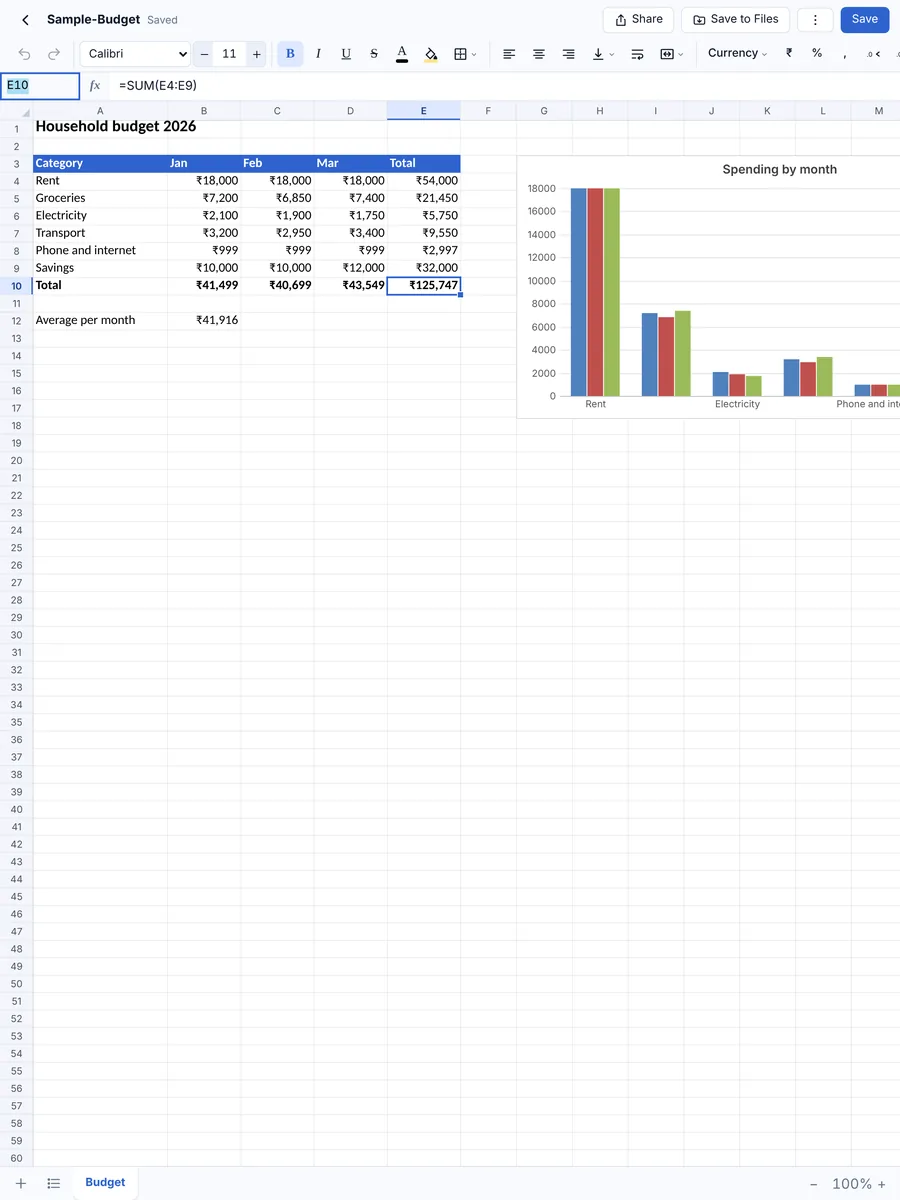Align text center

(x=539, y=54)
